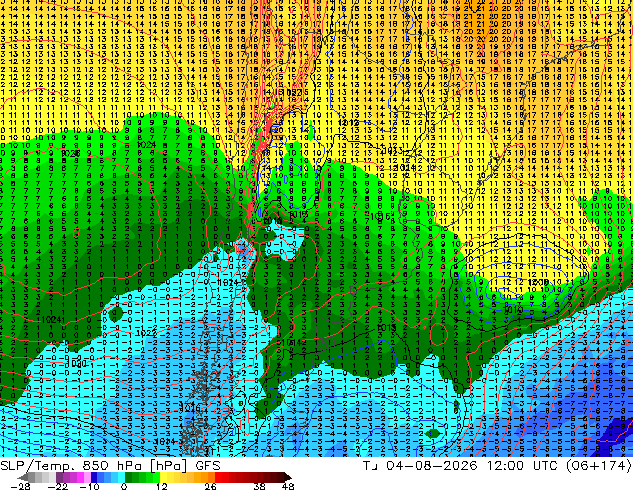Click the 26 legend label
The image size is (634, 490).
(210, 486)
